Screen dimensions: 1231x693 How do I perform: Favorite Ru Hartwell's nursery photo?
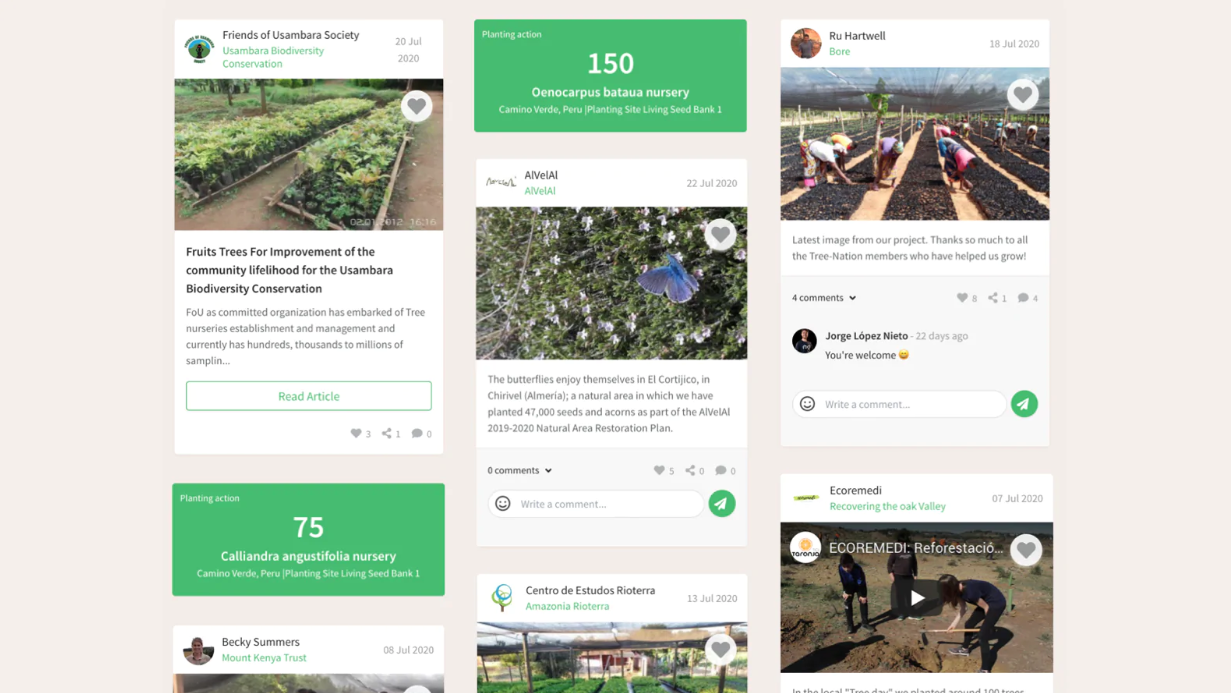1022,95
